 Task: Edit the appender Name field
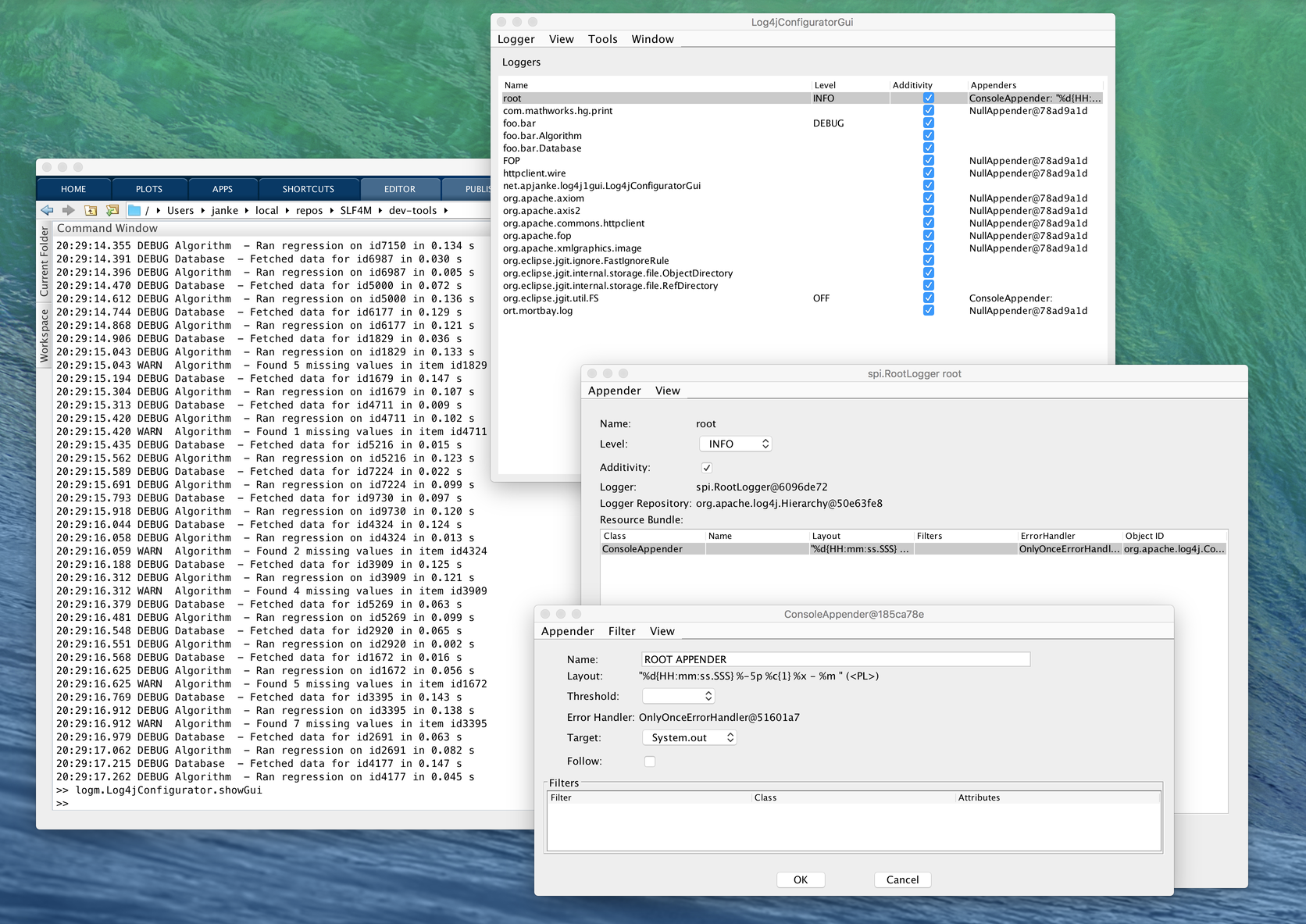point(836,659)
